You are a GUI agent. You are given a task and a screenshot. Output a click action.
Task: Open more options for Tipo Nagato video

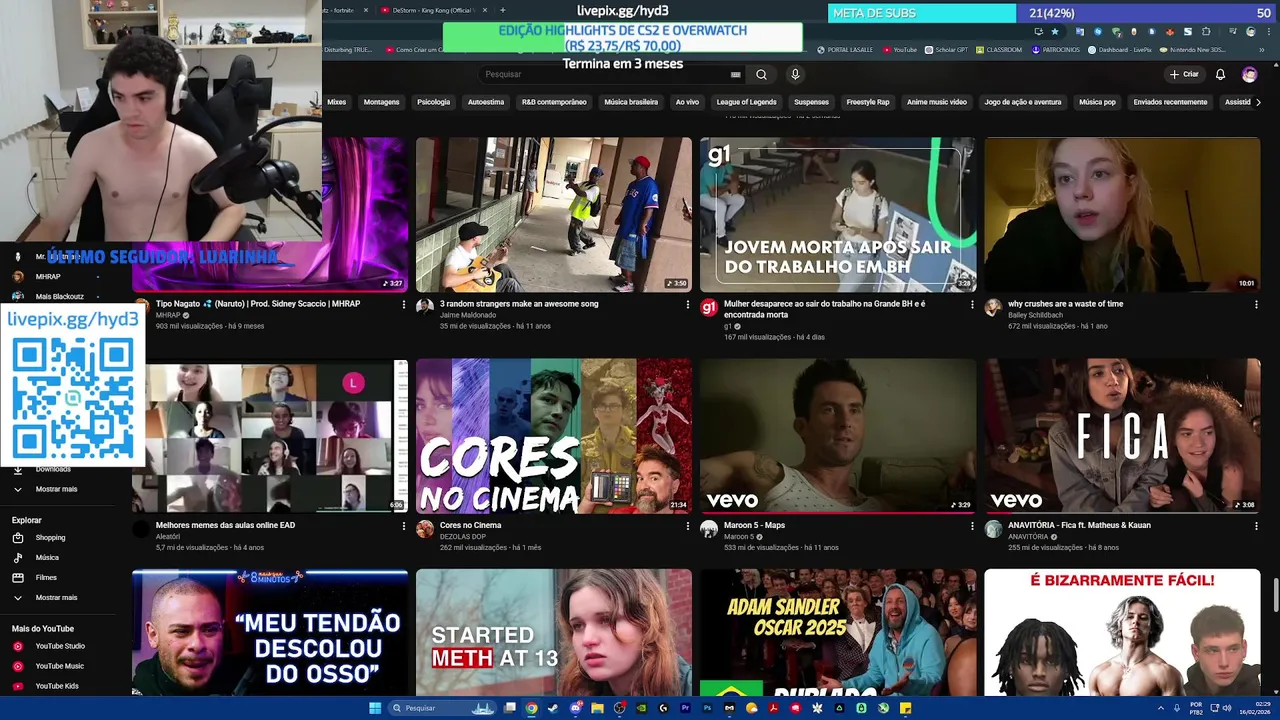(403, 305)
